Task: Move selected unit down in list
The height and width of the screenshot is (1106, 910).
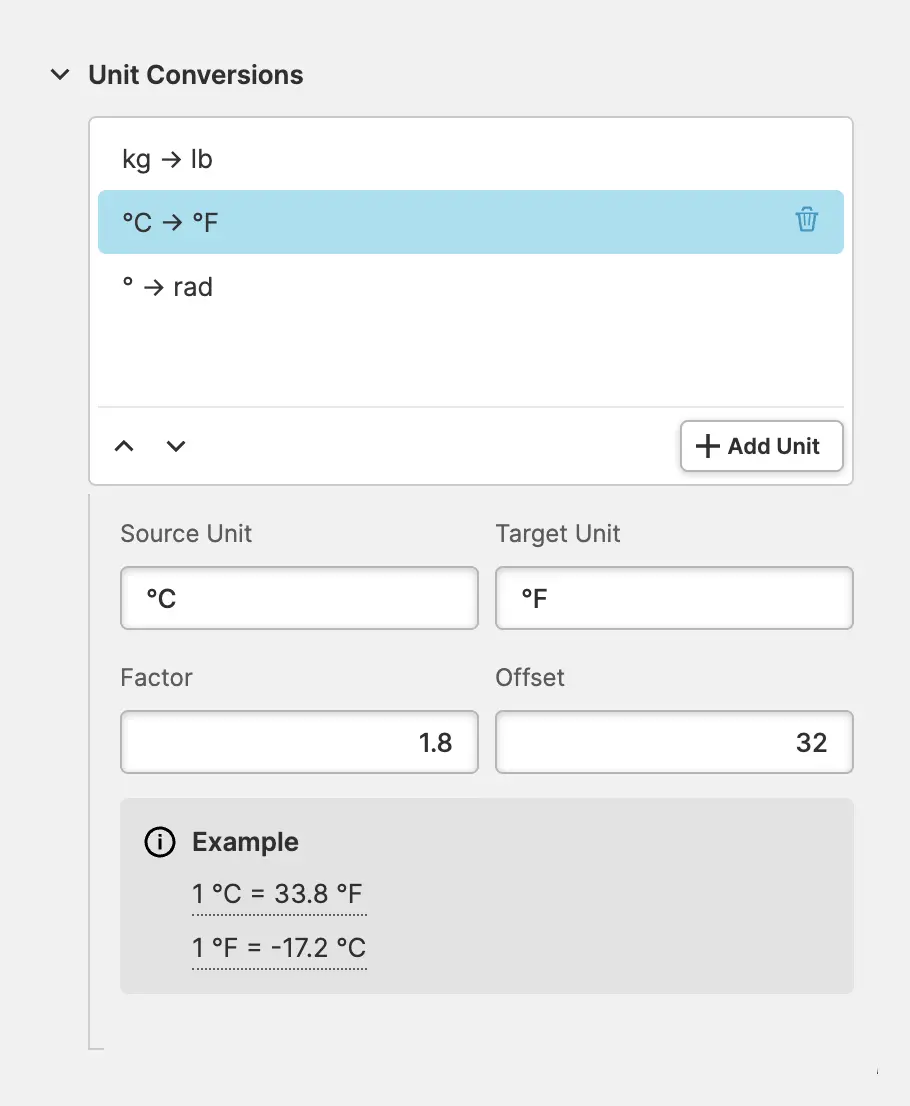Action: [x=176, y=446]
